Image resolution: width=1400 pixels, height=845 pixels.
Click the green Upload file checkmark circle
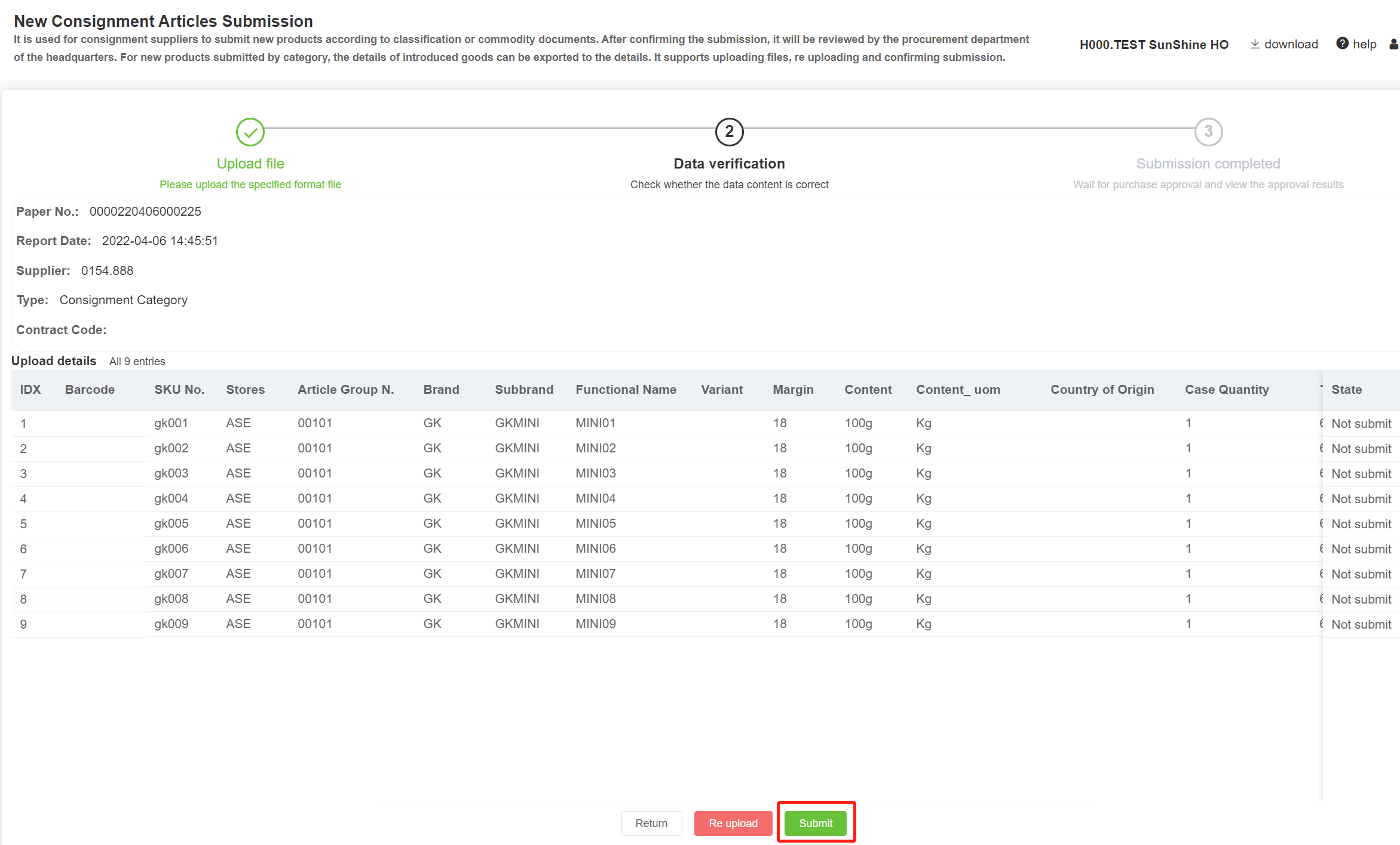click(x=250, y=132)
